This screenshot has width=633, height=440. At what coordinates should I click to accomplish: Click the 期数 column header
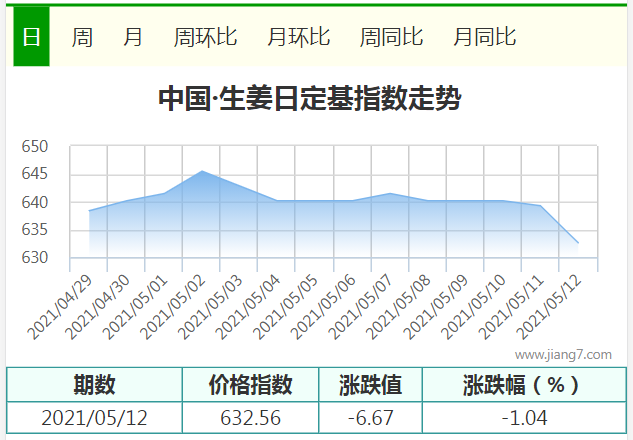point(94,385)
